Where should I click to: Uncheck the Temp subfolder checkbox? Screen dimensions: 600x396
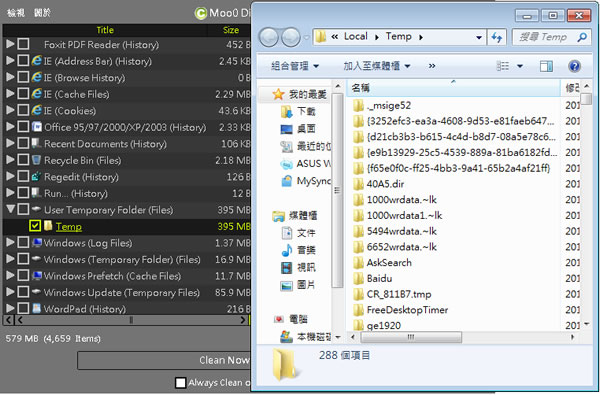tap(35, 226)
